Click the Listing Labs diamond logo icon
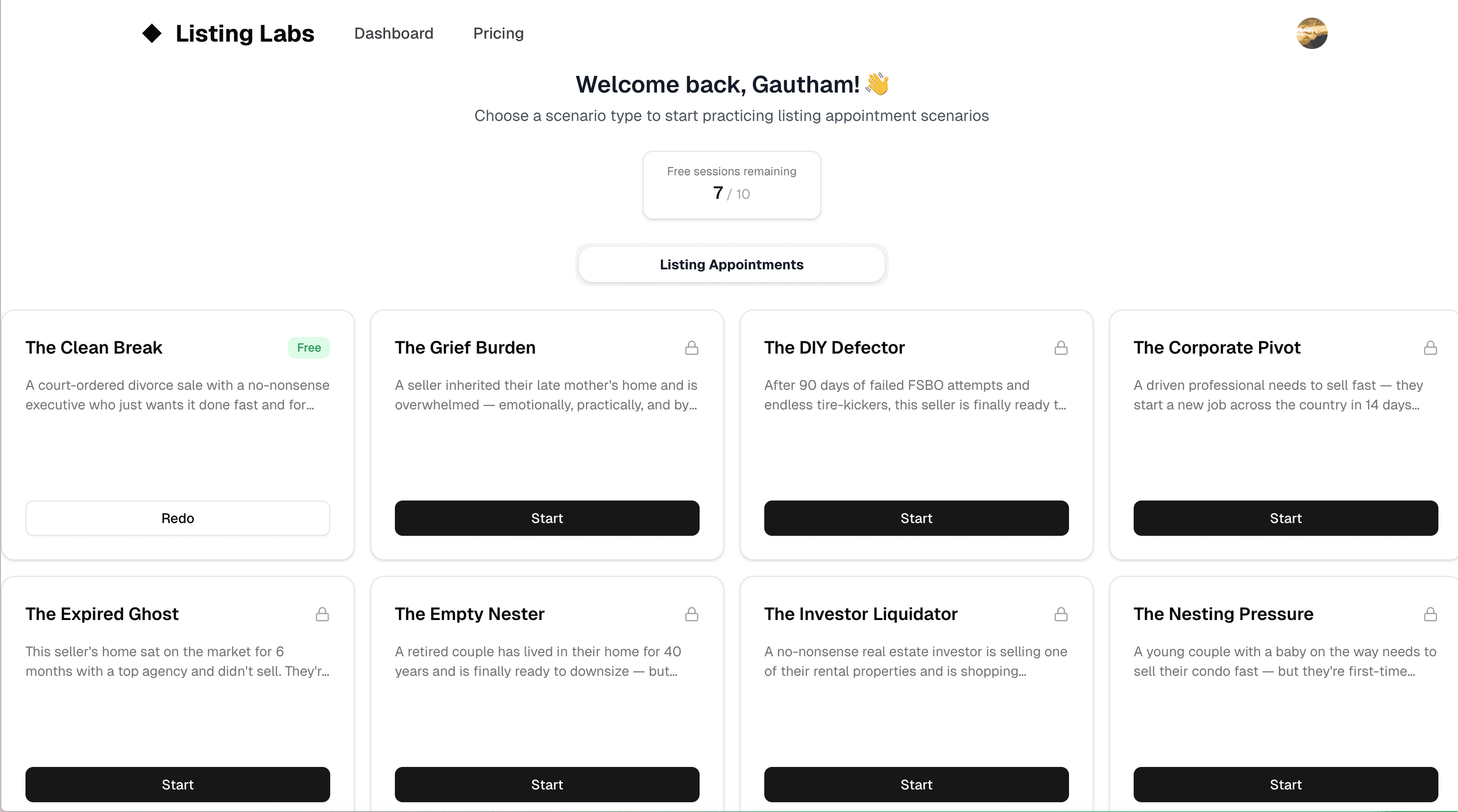Image resolution: width=1458 pixels, height=812 pixels. click(152, 33)
